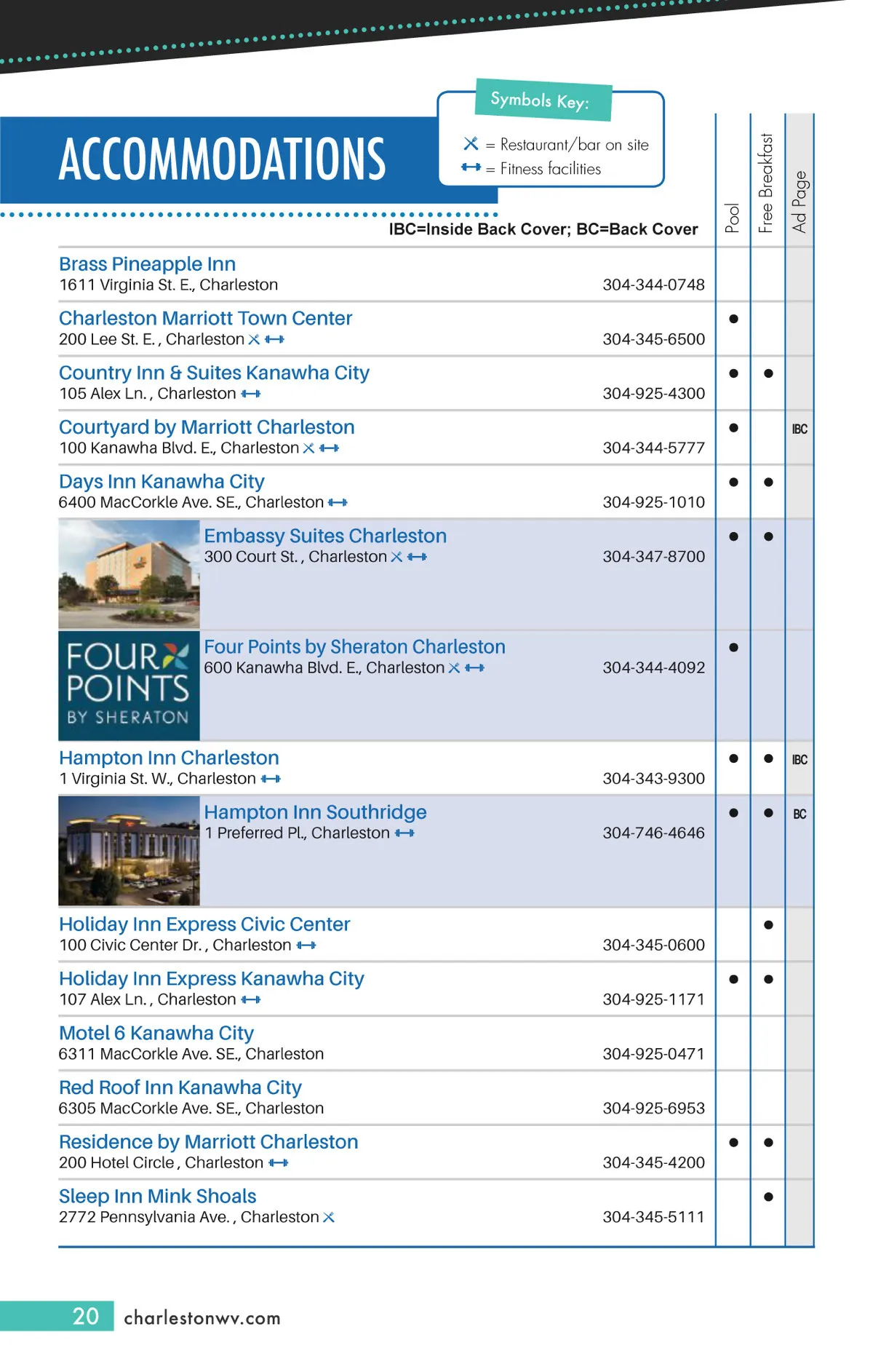This screenshot has height=1372, width=873.
Task: Open Embassy Suites Charleston listing title
Action: point(325,536)
